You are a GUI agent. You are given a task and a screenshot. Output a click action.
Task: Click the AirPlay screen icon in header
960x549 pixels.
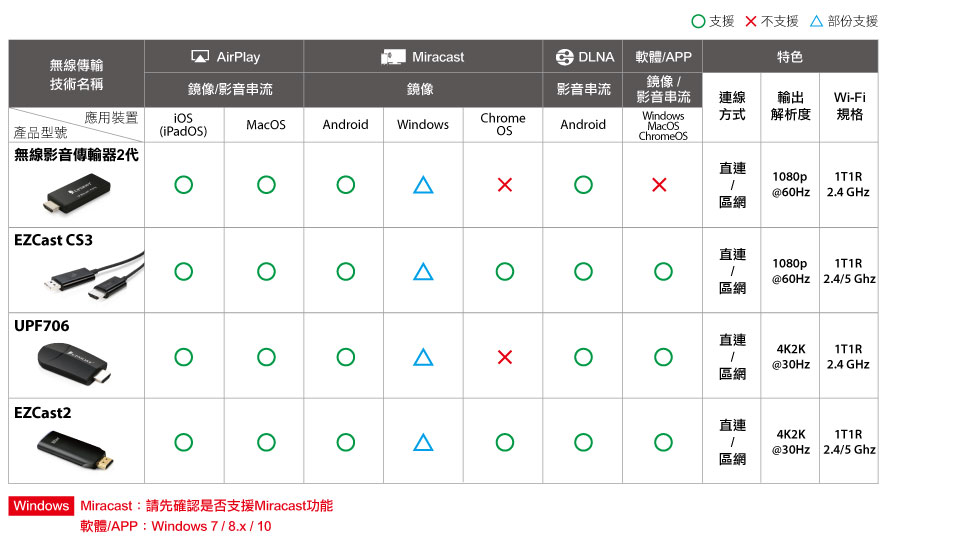pyautogui.click(x=200, y=57)
